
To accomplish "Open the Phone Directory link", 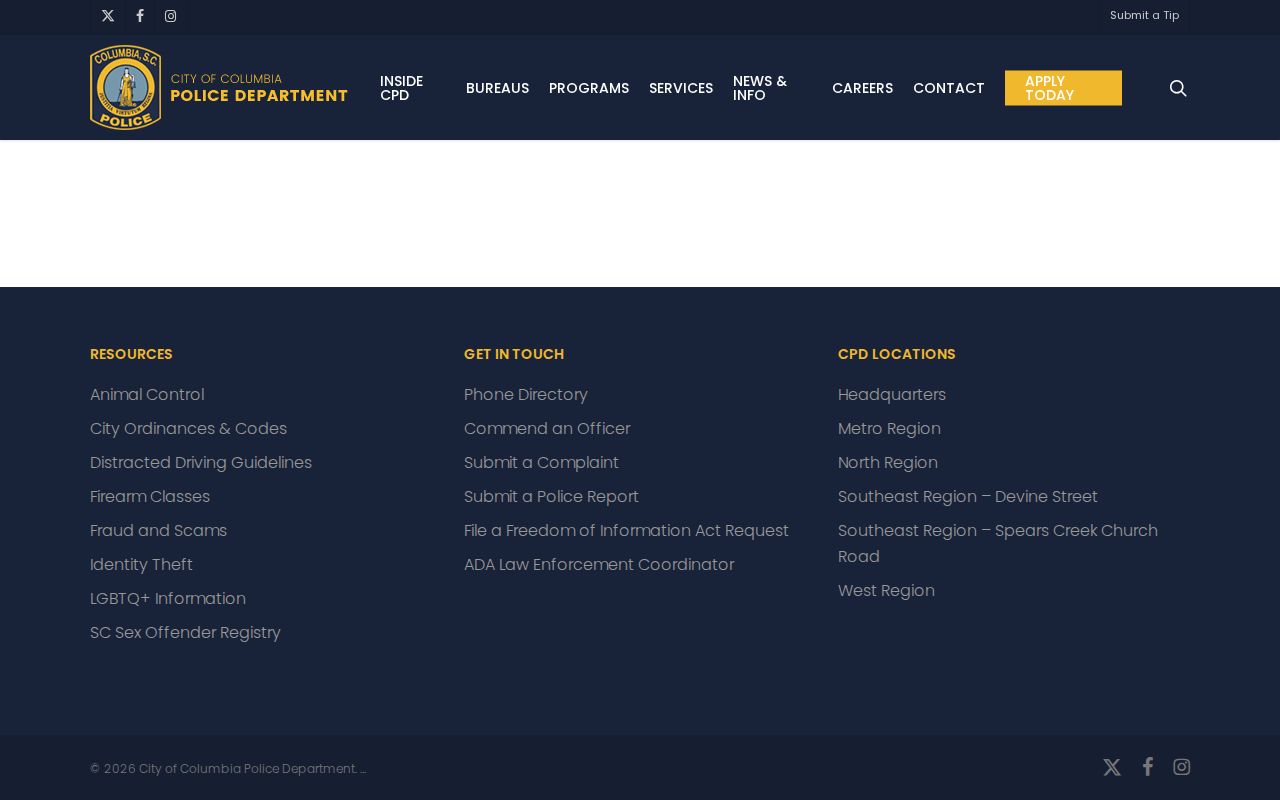I will pos(526,394).
